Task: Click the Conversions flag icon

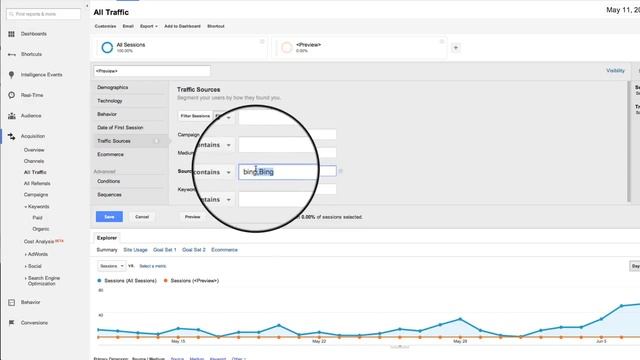Action: (11, 323)
